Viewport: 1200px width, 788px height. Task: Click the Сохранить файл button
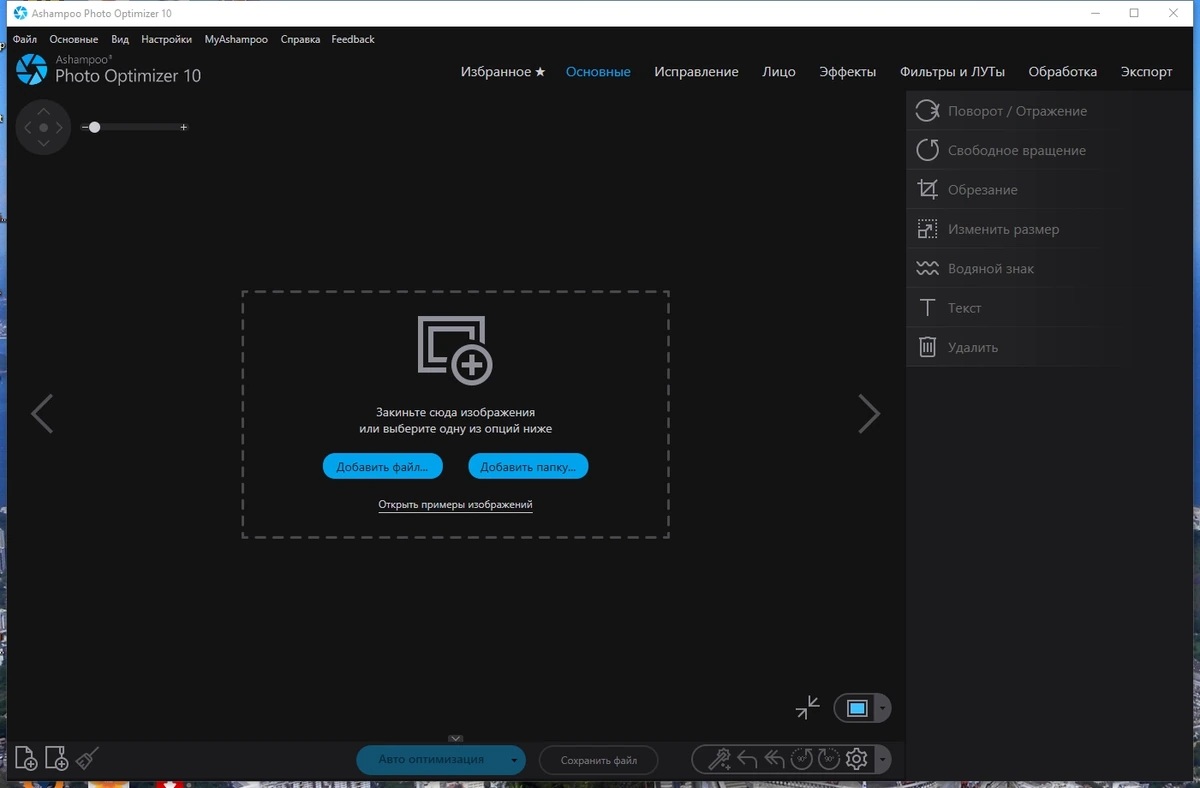point(599,760)
